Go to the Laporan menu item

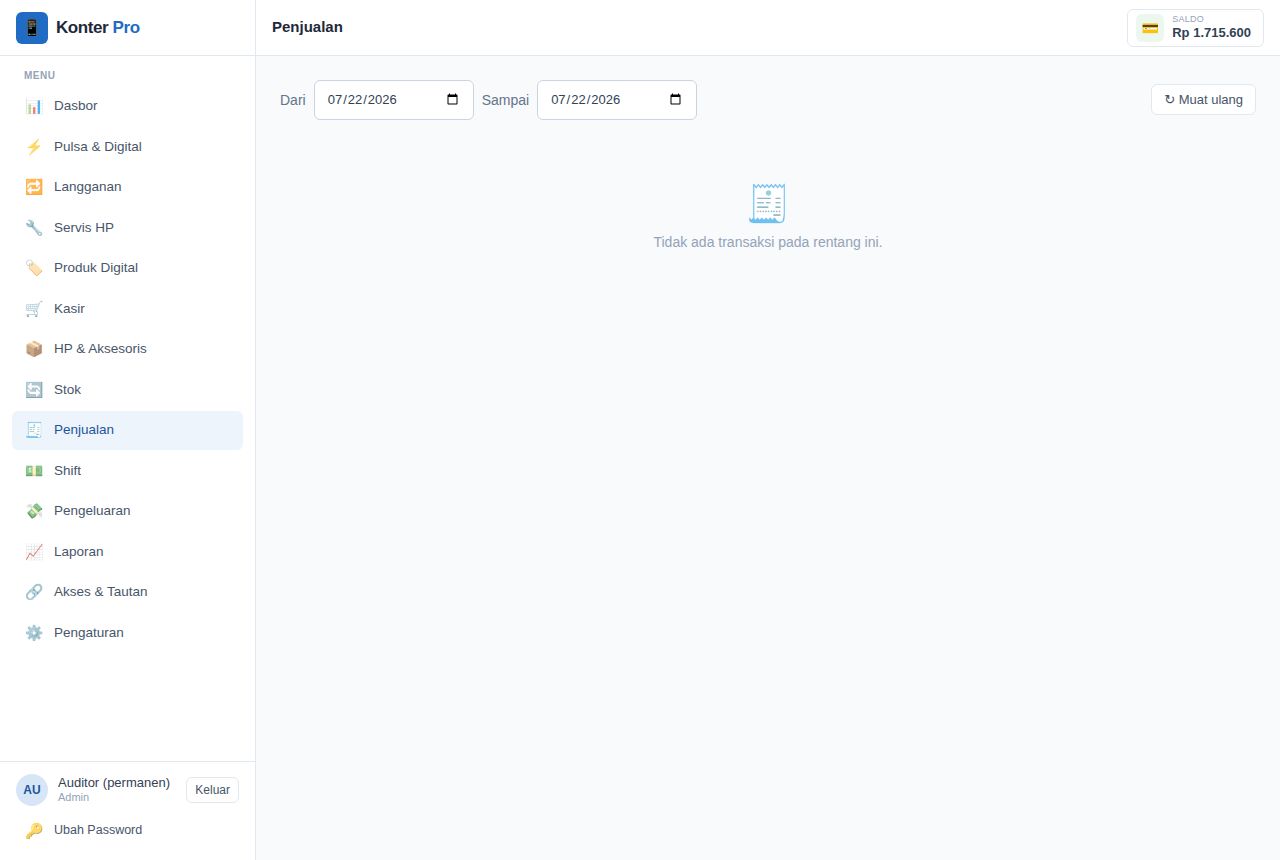[x=128, y=552]
